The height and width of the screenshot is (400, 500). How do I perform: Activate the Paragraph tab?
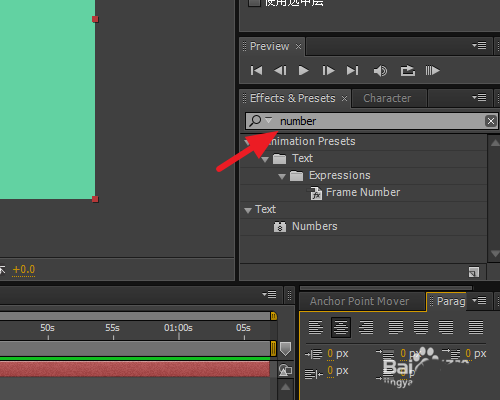[x=451, y=301]
